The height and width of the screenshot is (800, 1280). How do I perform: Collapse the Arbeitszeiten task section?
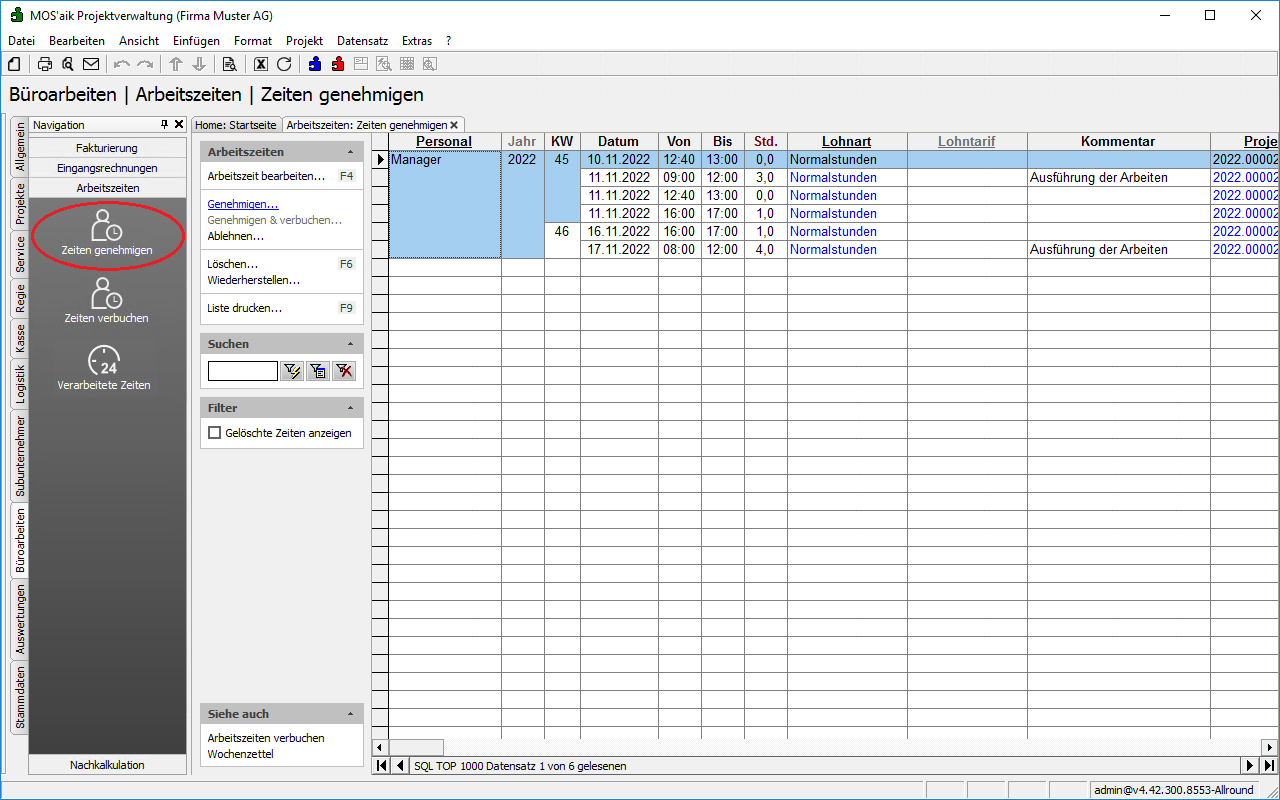pyautogui.click(x=350, y=152)
